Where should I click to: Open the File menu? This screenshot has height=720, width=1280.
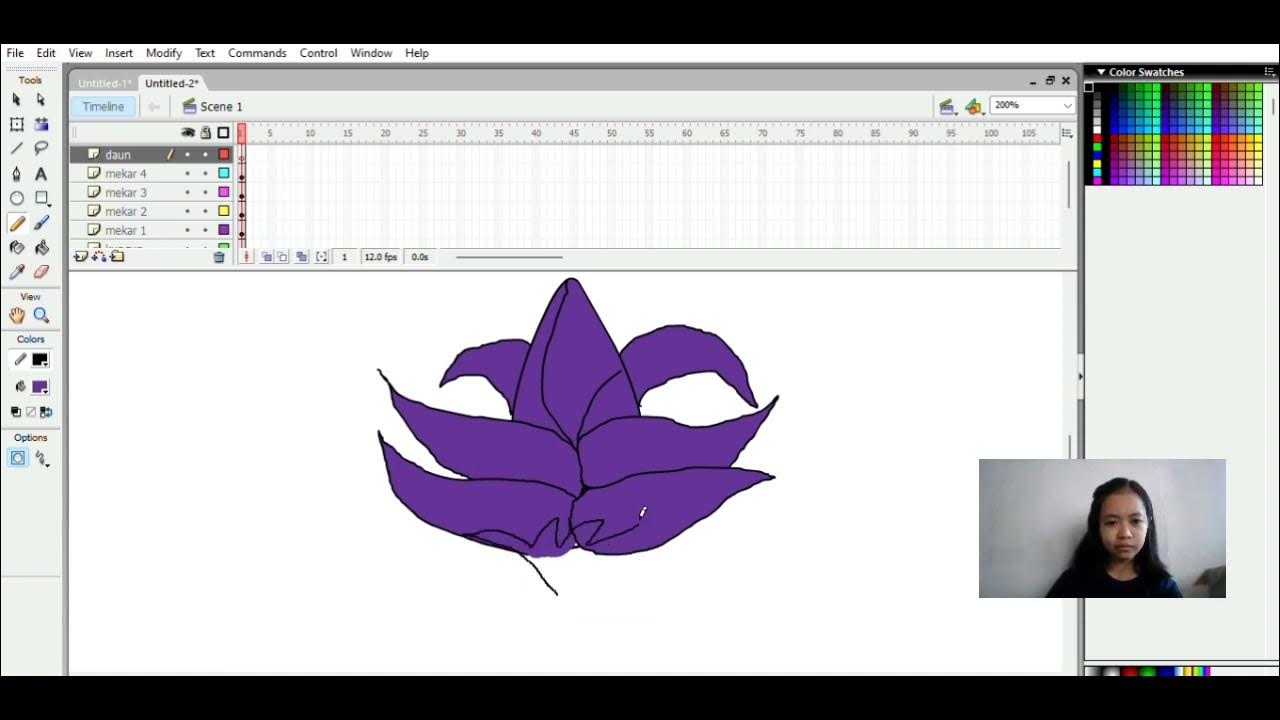(15, 53)
